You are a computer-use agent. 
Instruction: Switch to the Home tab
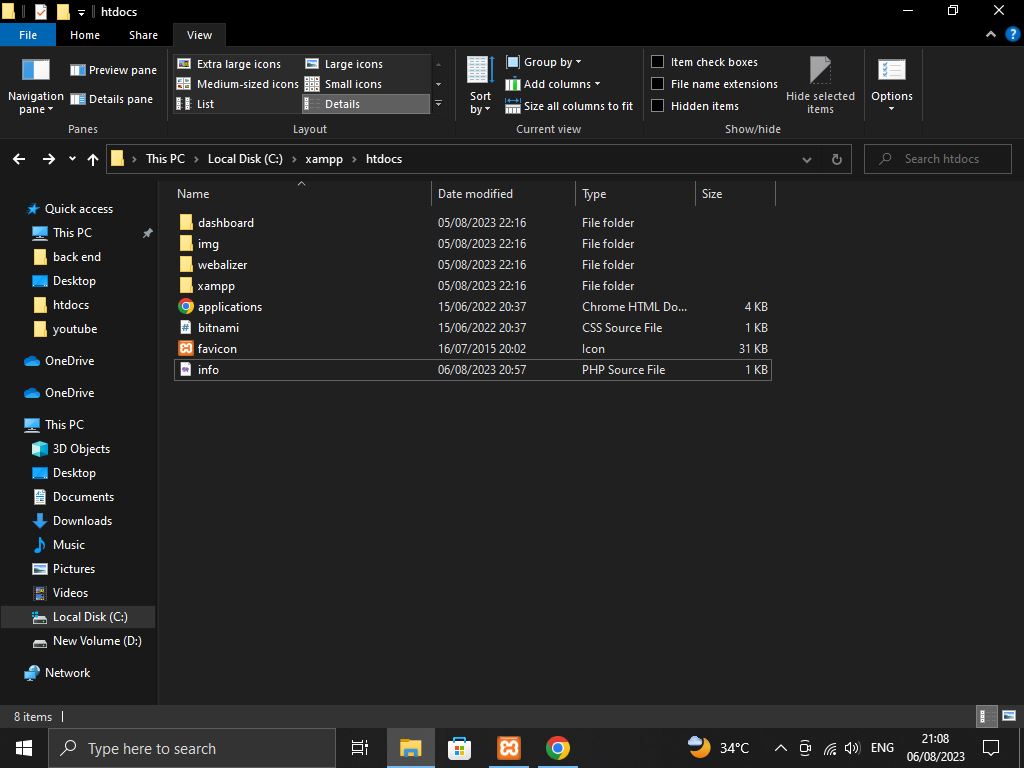point(85,35)
